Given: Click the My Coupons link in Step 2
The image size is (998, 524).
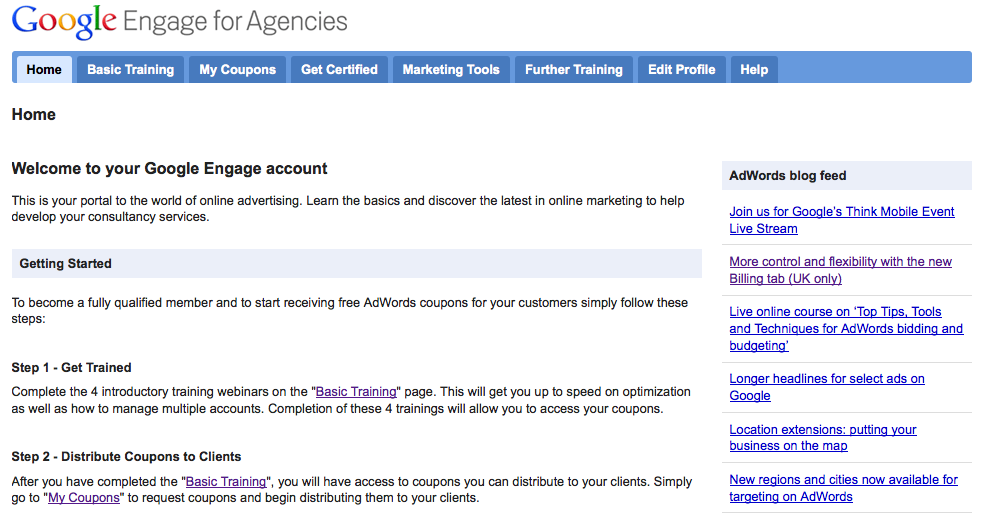Looking at the screenshot, I should (x=83, y=498).
